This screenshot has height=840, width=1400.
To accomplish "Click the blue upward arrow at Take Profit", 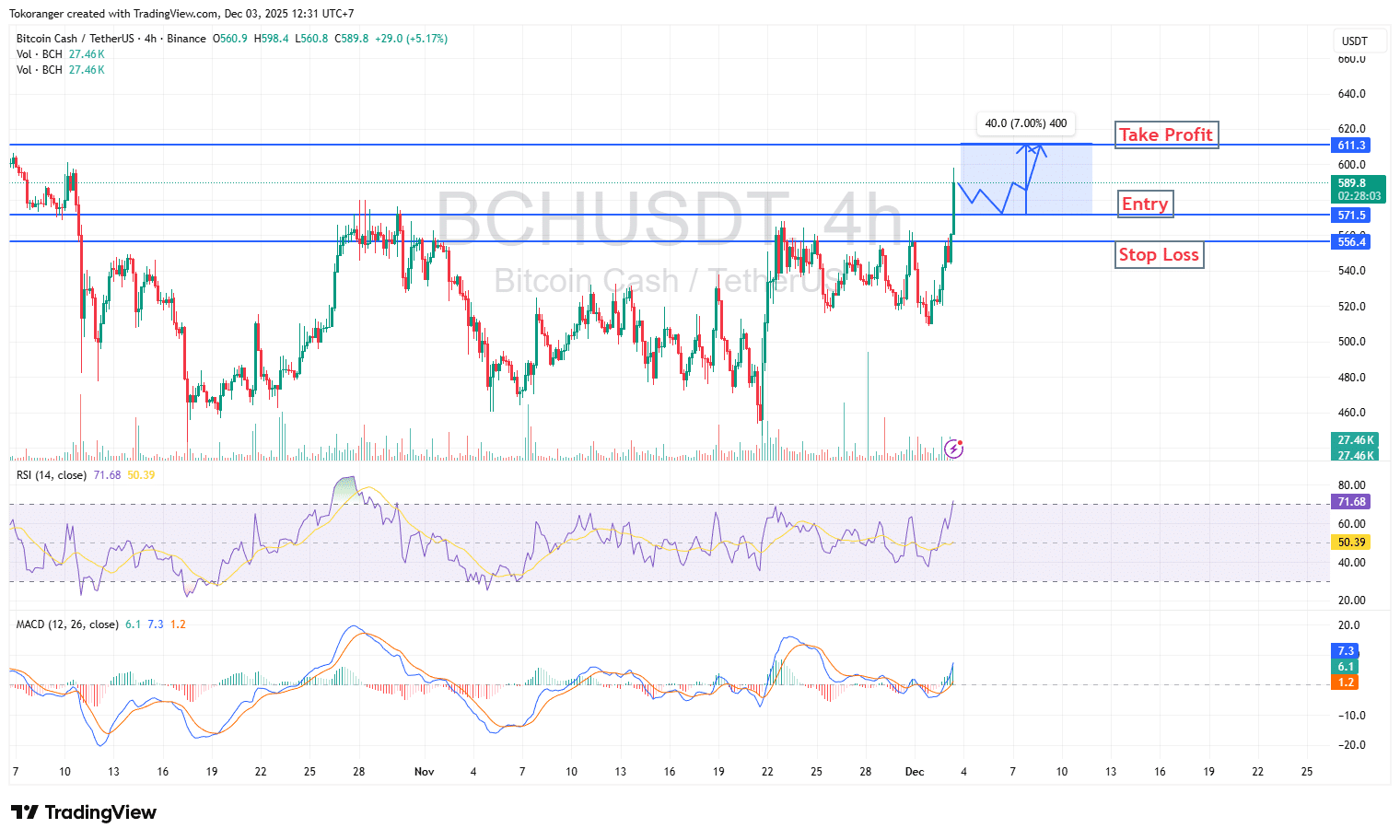I will [x=1026, y=149].
